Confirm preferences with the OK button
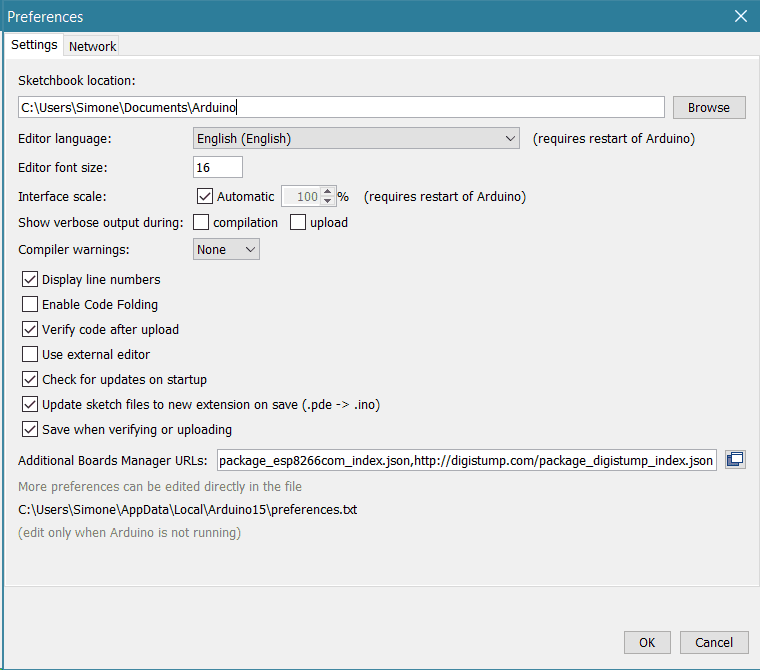 click(647, 643)
